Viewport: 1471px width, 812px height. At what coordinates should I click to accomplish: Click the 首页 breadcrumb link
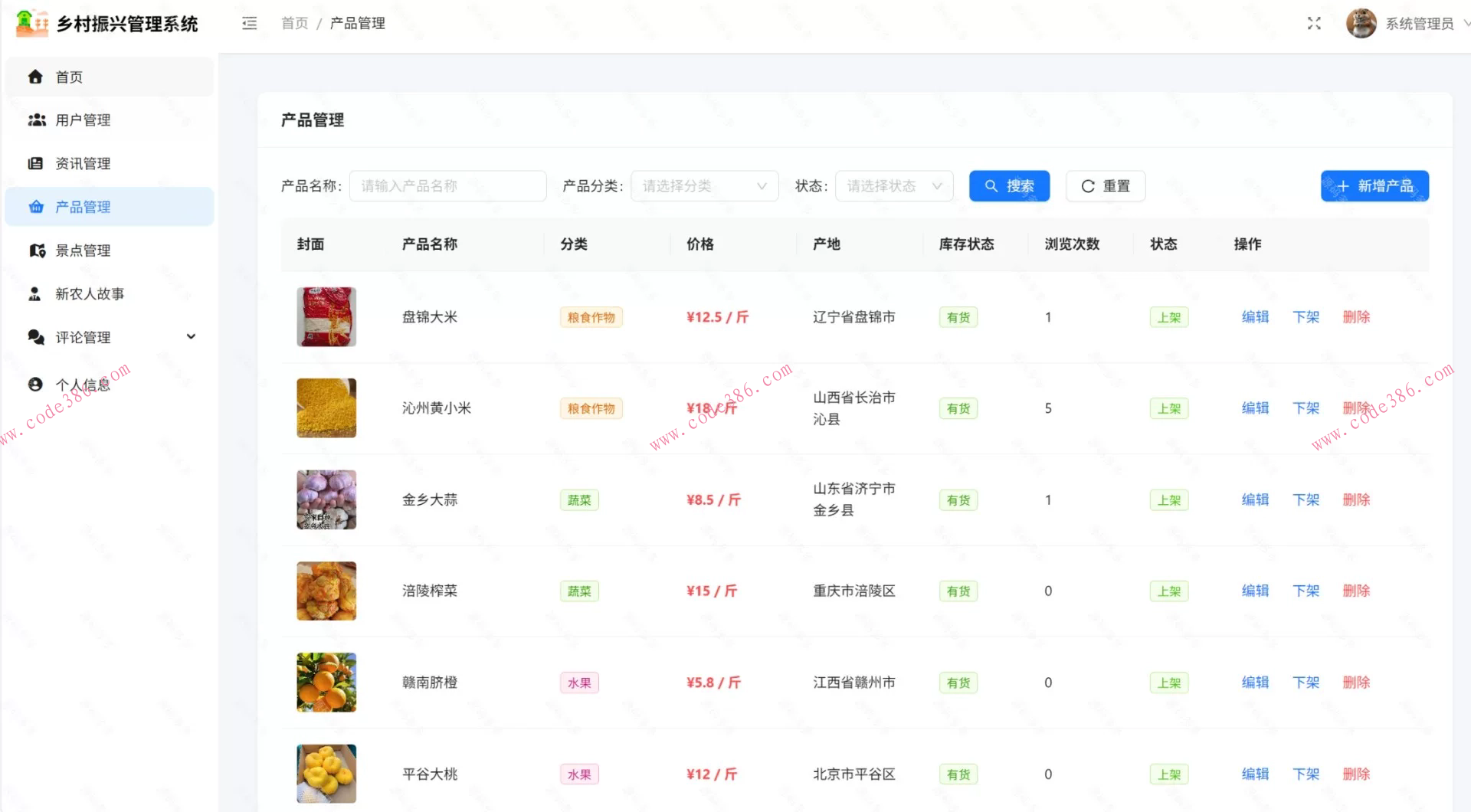tap(294, 24)
